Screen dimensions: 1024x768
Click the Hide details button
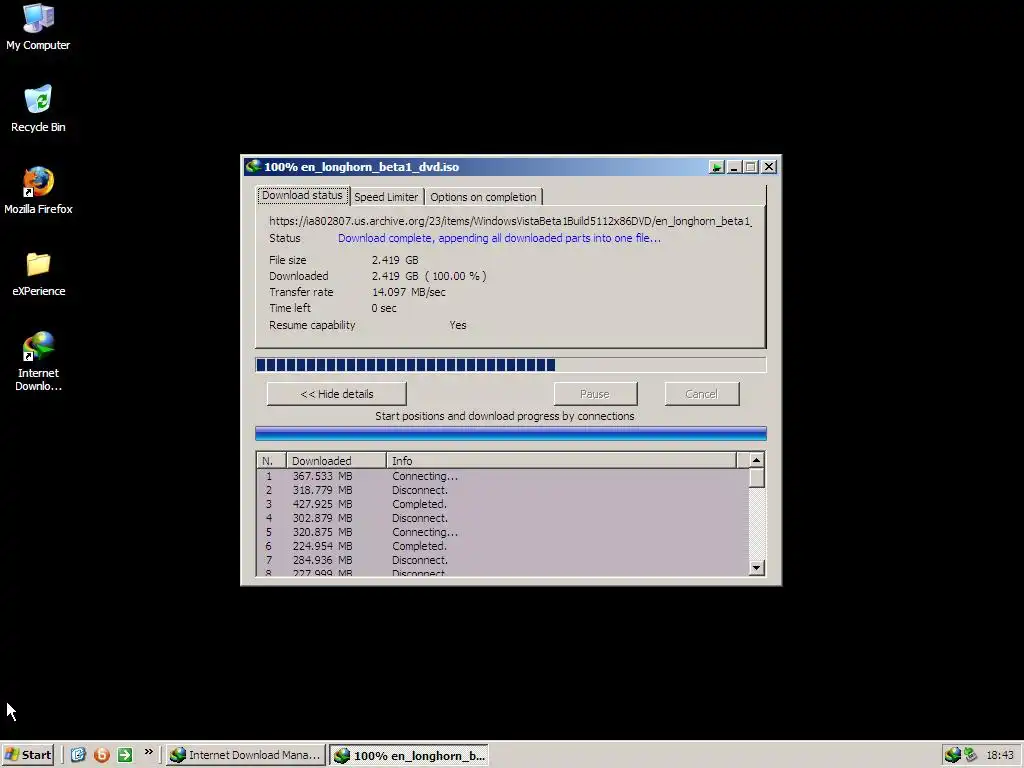(x=337, y=394)
